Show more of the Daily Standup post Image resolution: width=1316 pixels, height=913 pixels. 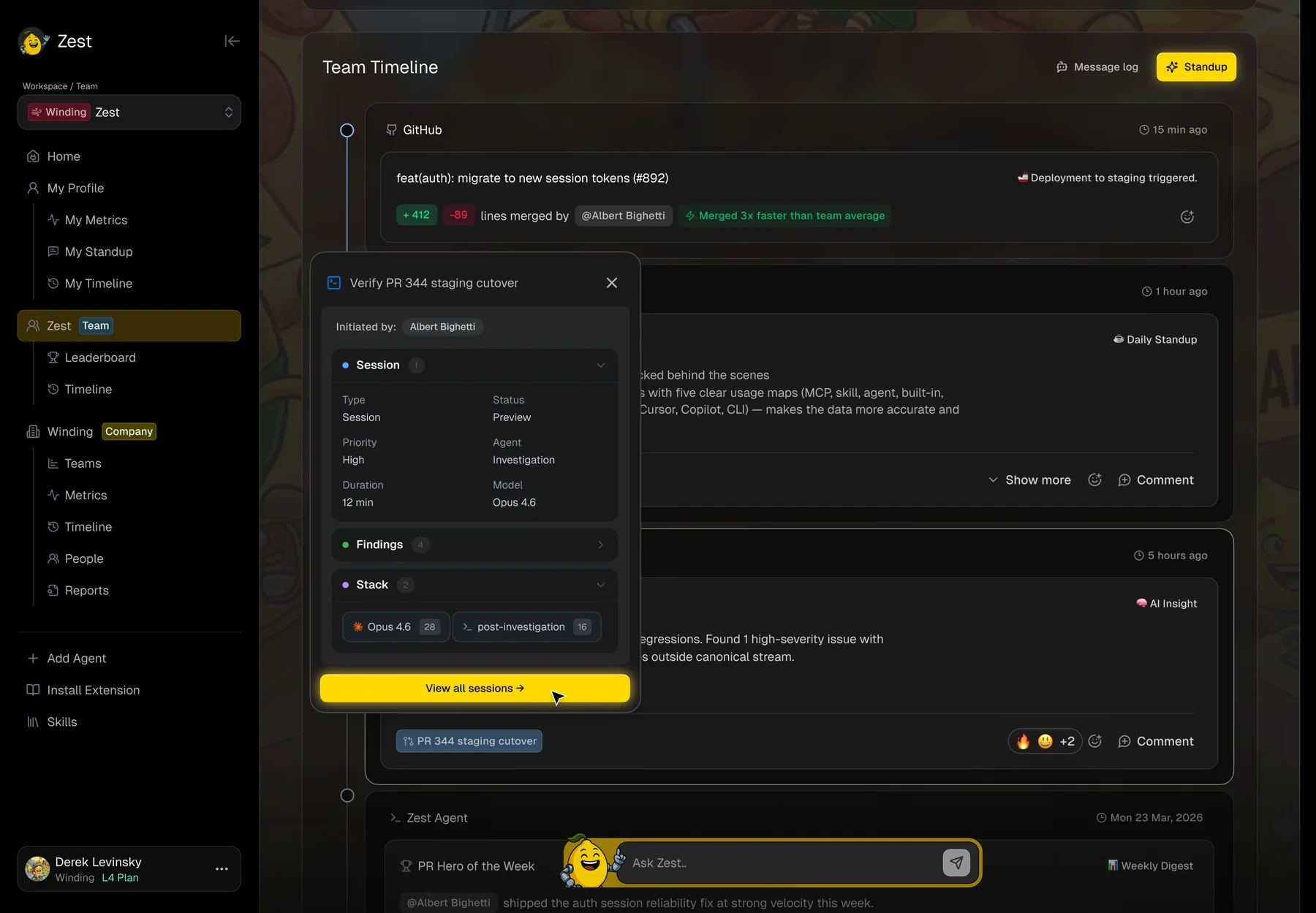coord(1029,480)
